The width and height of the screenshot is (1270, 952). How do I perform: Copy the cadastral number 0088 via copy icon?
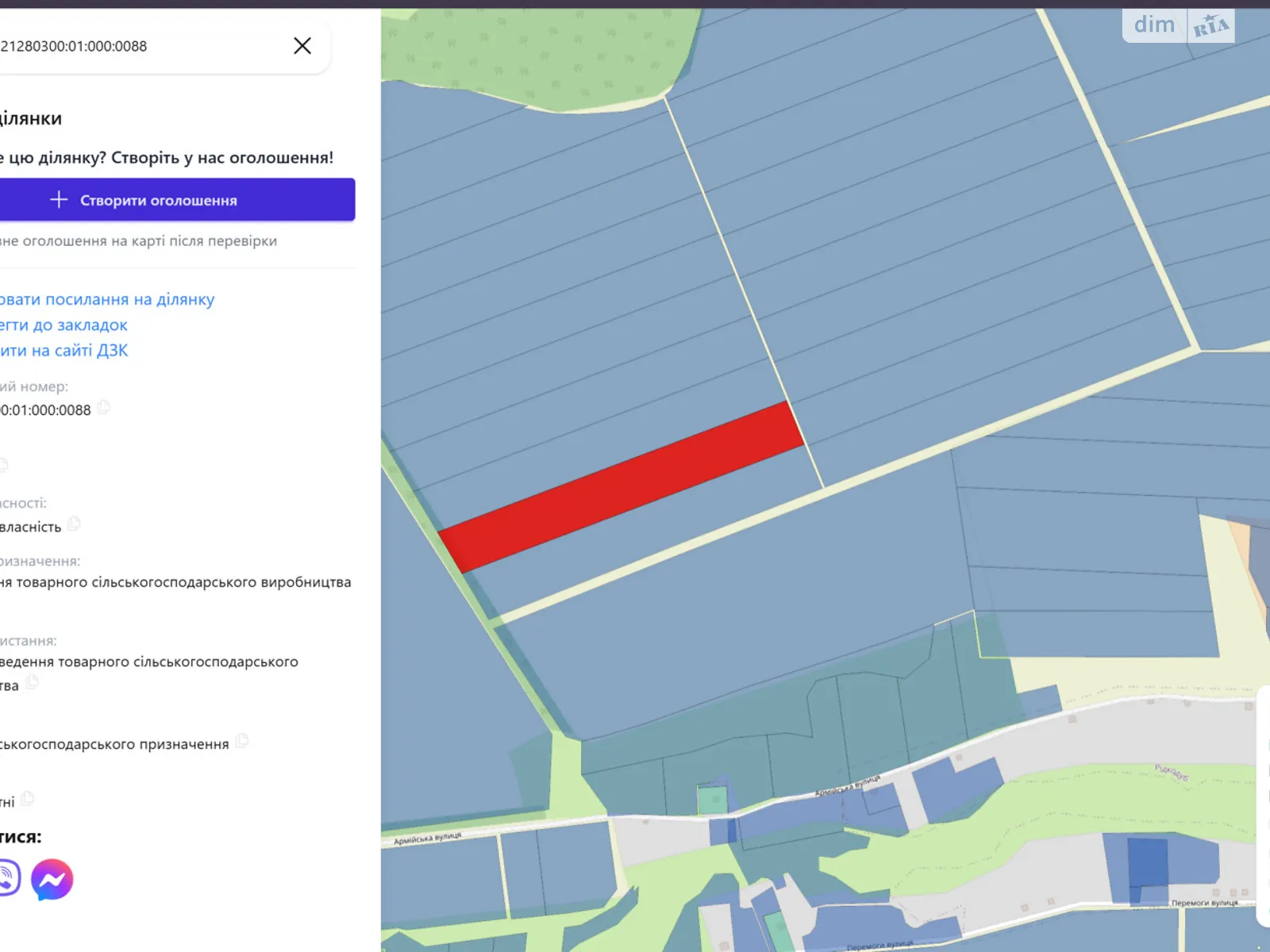pyautogui.click(x=104, y=408)
